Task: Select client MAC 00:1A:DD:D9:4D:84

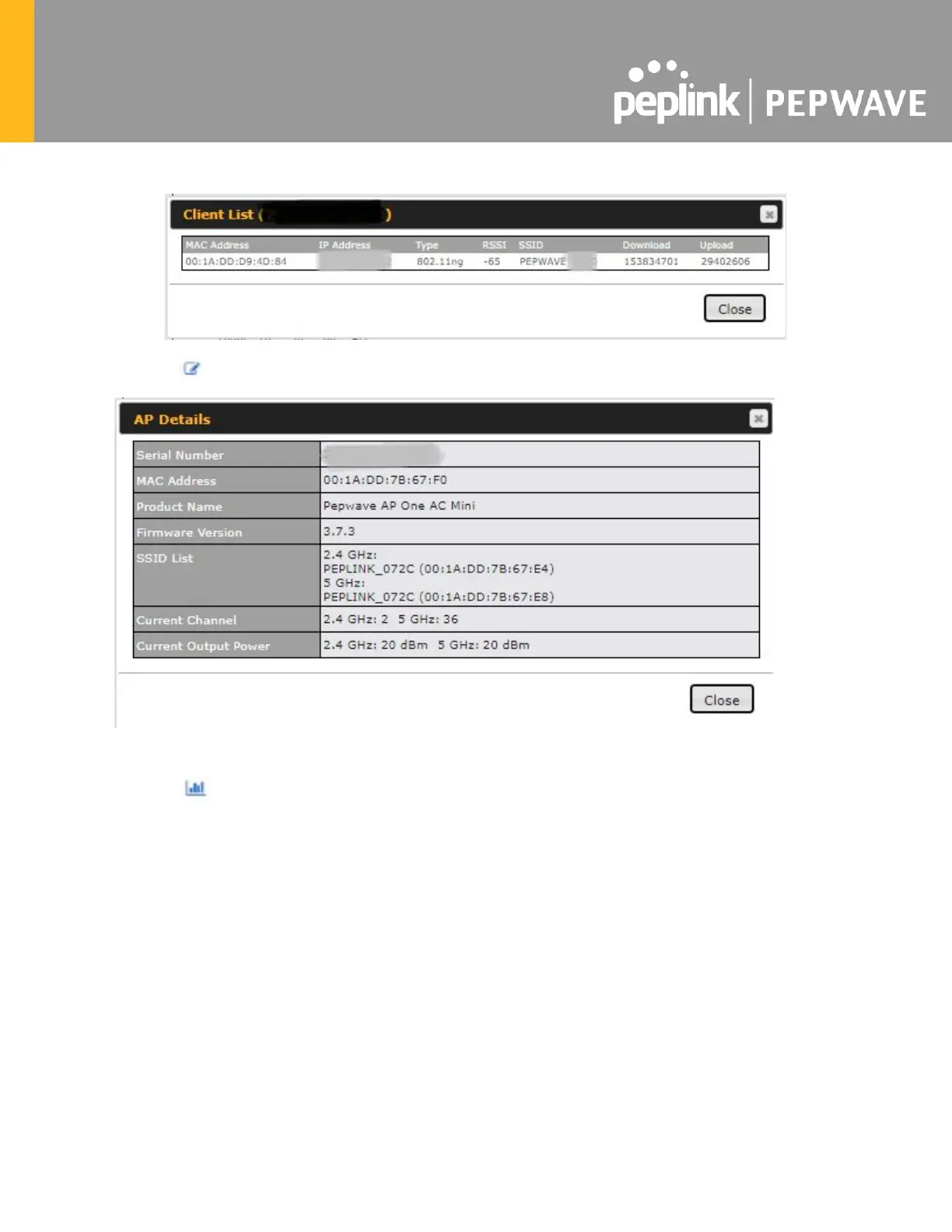Action: [x=236, y=261]
